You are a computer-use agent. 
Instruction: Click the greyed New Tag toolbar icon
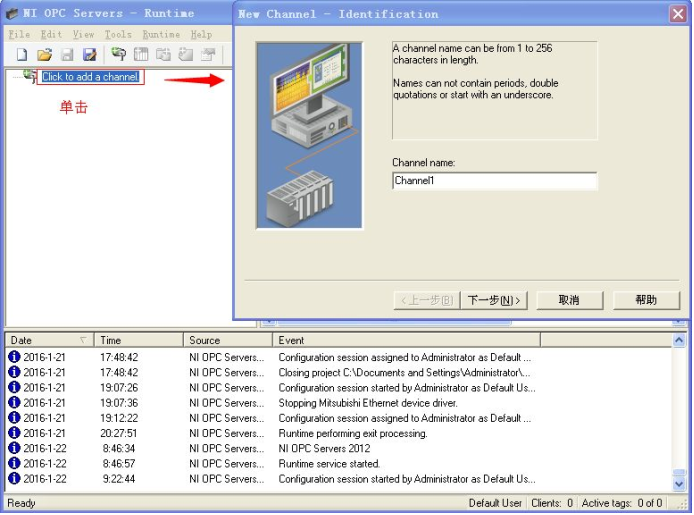[x=185, y=54]
